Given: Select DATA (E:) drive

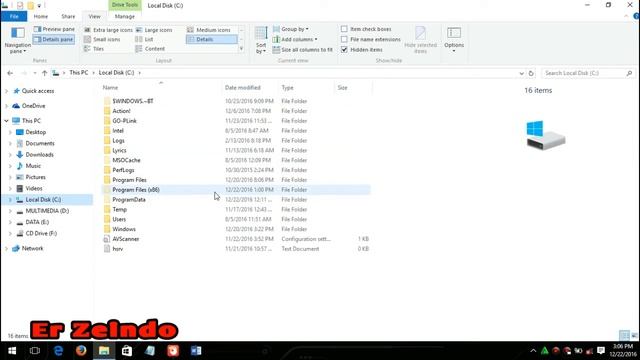Looking at the screenshot, I should click(37, 222).
